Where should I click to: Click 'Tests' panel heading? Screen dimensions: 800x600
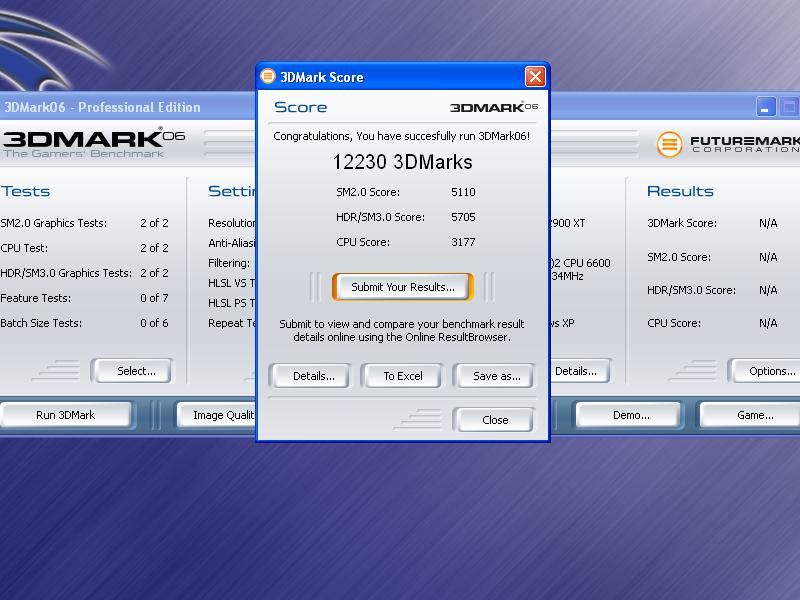click(25, 191)
